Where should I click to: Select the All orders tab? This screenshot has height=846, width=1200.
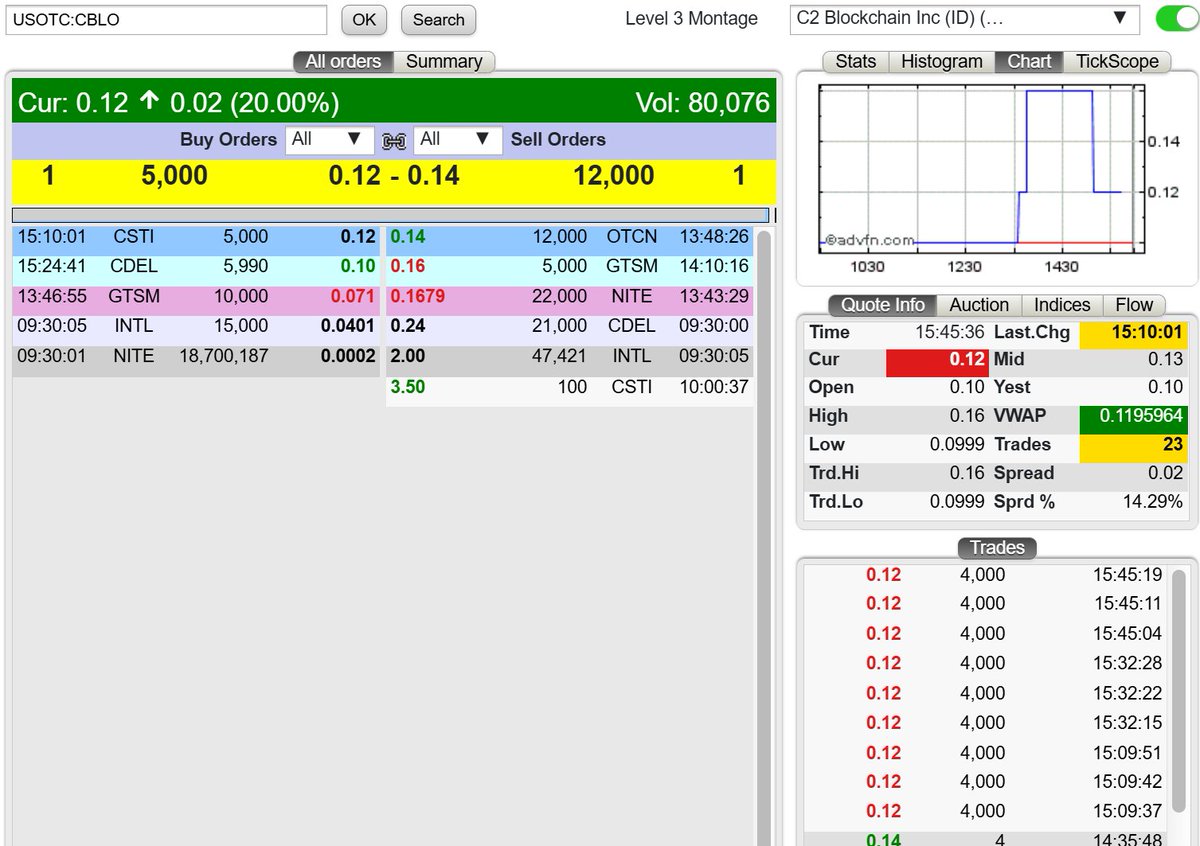pyautogui.click(x=342, y=61)
